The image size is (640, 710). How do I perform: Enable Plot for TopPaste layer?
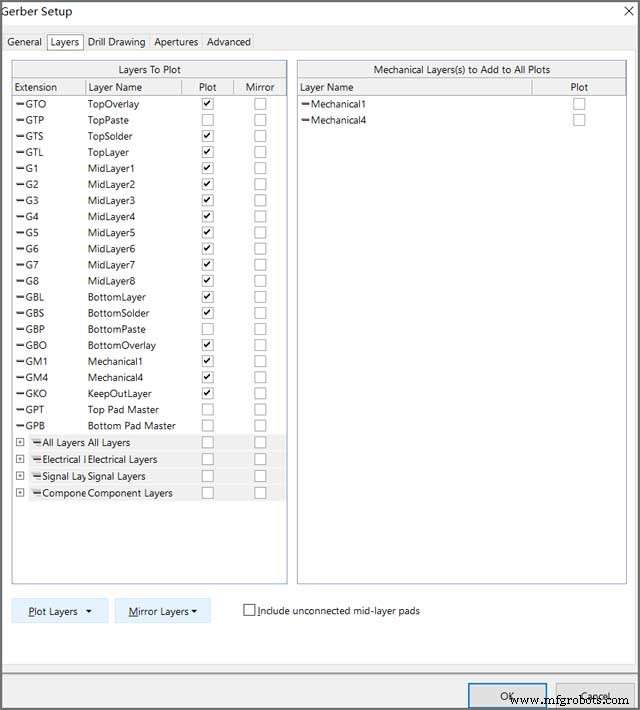pyautogui.click(x=207, y=120)
